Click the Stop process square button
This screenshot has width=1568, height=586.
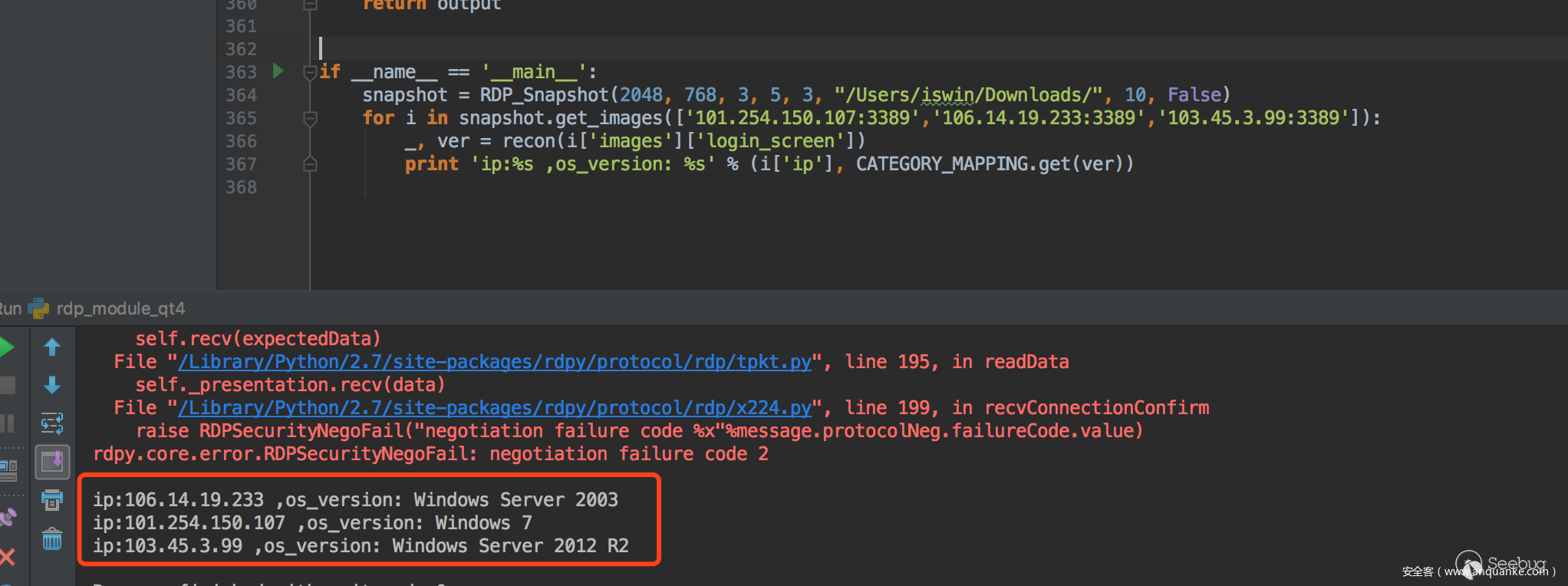7,385
